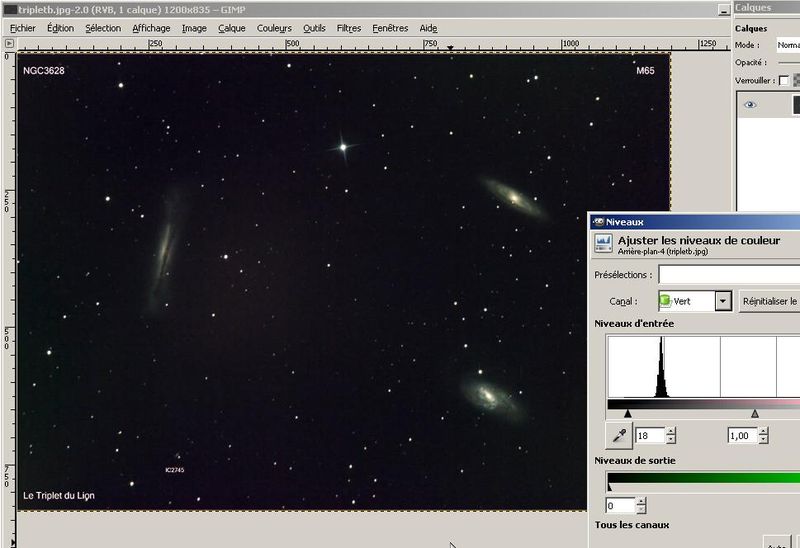800x548 pixels.
Task: Increase the gamma 1,00 value stepper
Action: tap(764, 432)
